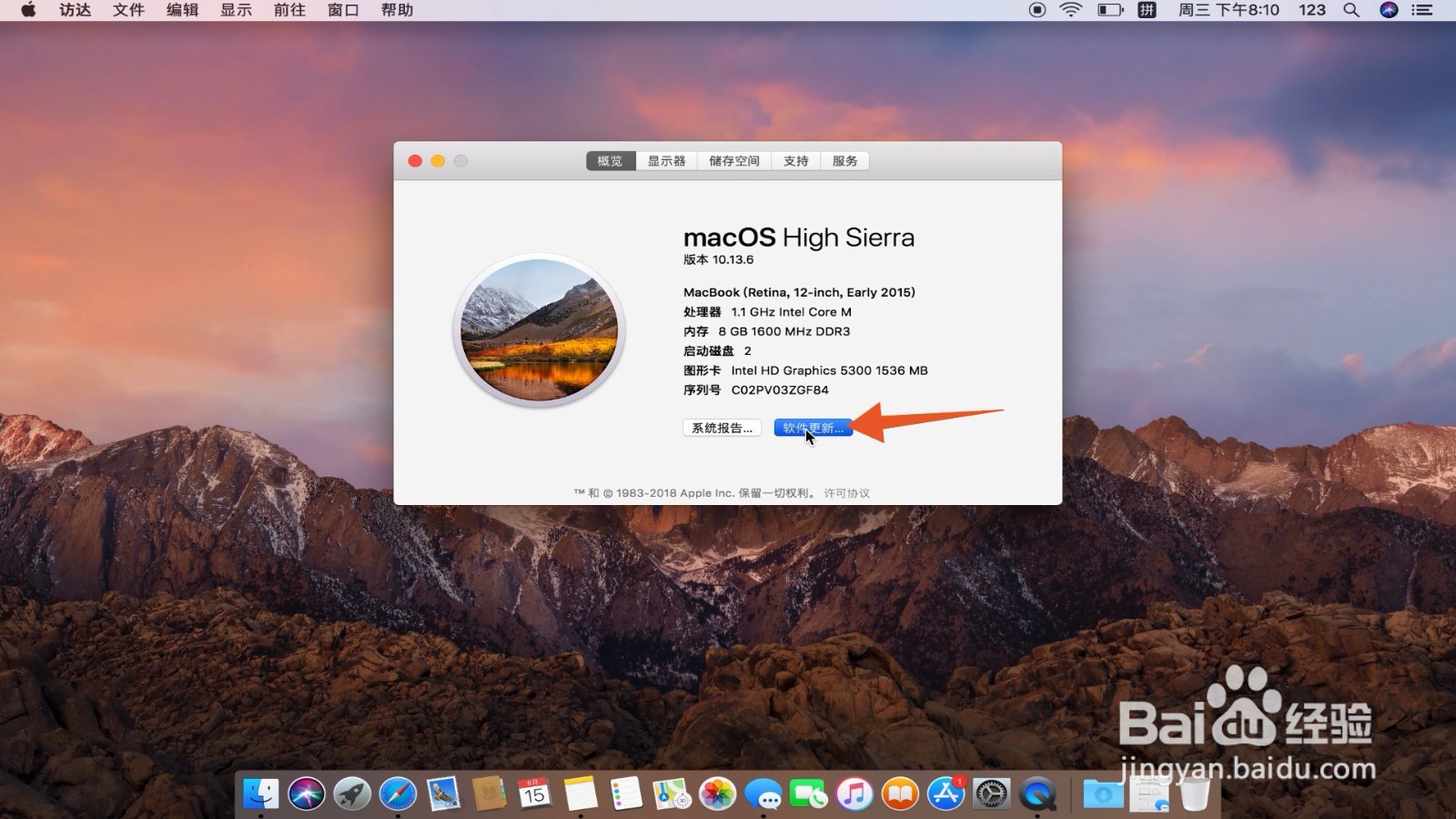This screenshot has width=1456, height=819.
Task: Switch to the 服务 tab
Action: [x=845, y=161]
